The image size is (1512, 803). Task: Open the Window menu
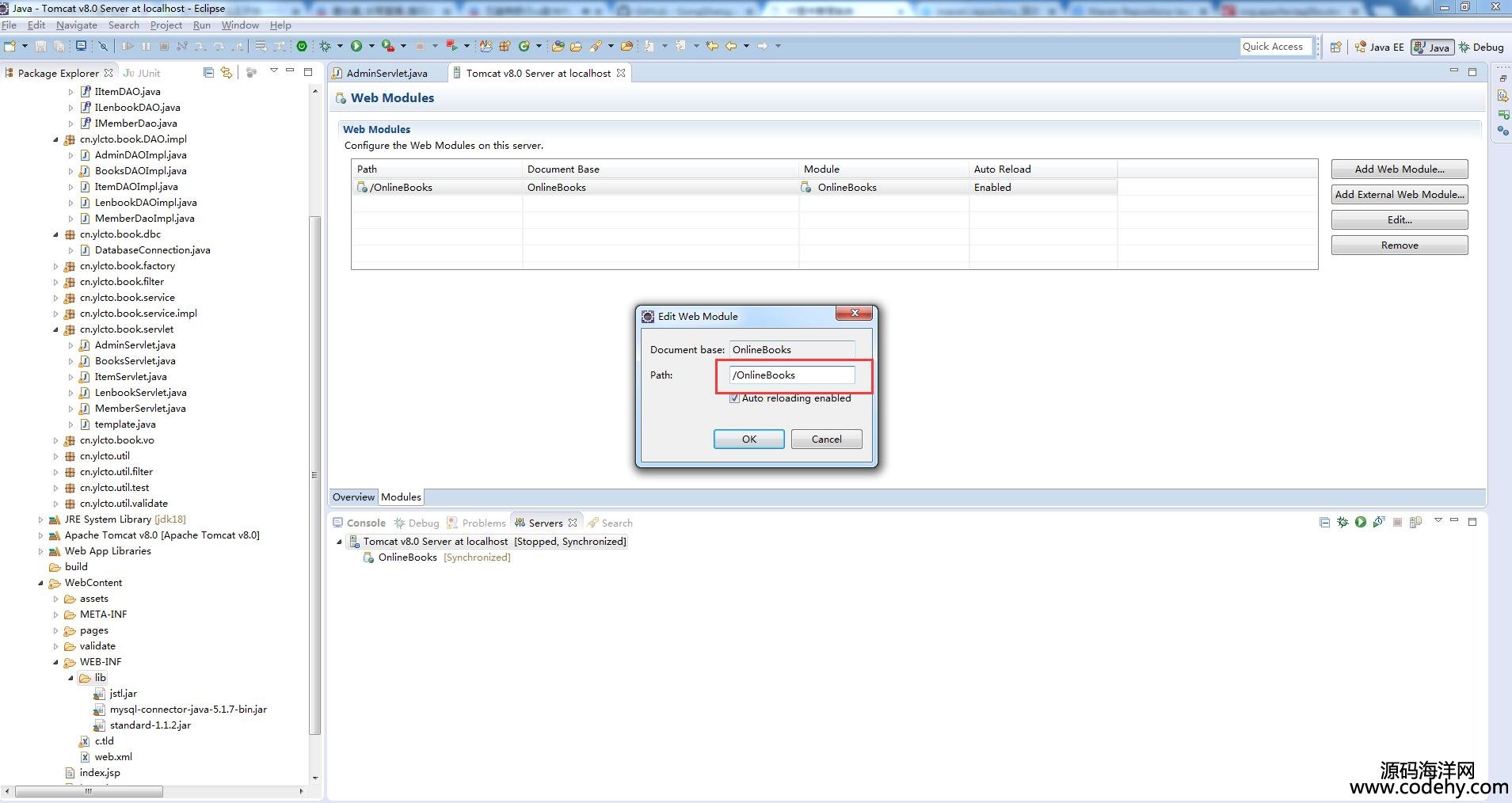point(240,25)
